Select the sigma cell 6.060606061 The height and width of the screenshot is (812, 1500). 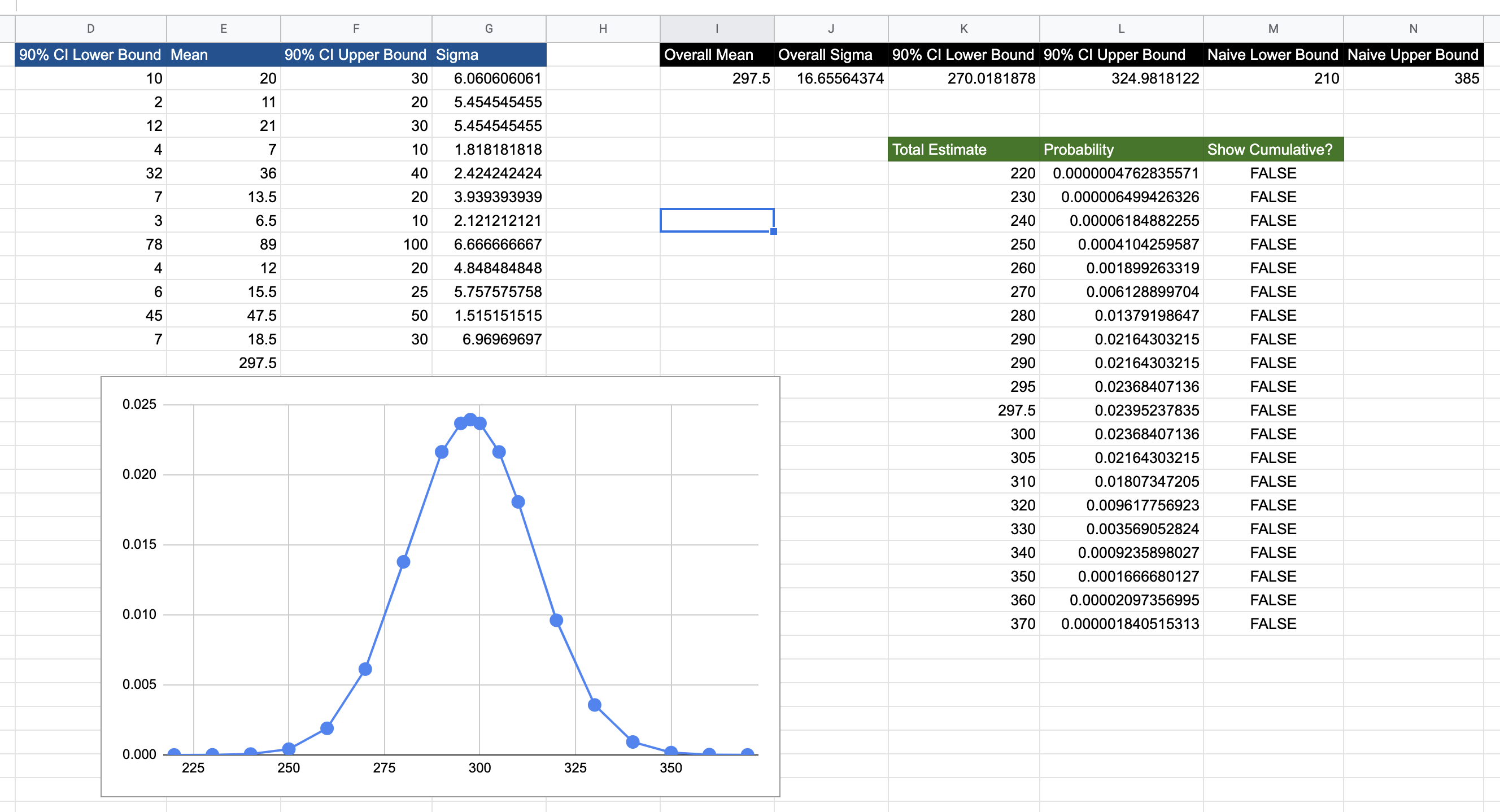pyautogui.click(x=489, y=78)
